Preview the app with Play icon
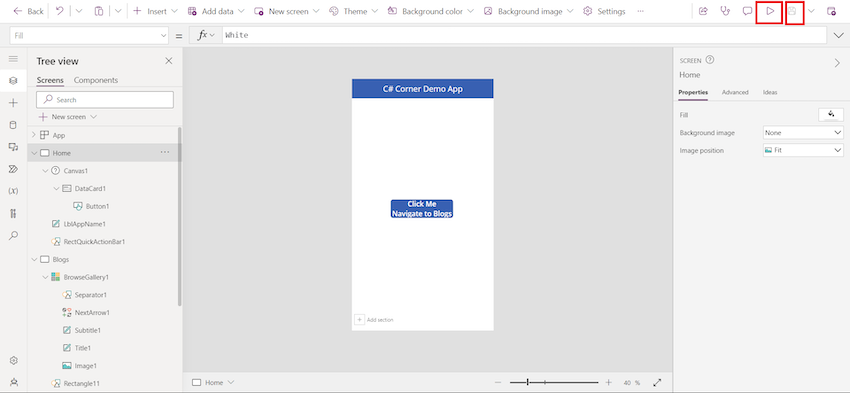The height and width of the screenshot is (393, 850). click(770, 11)
